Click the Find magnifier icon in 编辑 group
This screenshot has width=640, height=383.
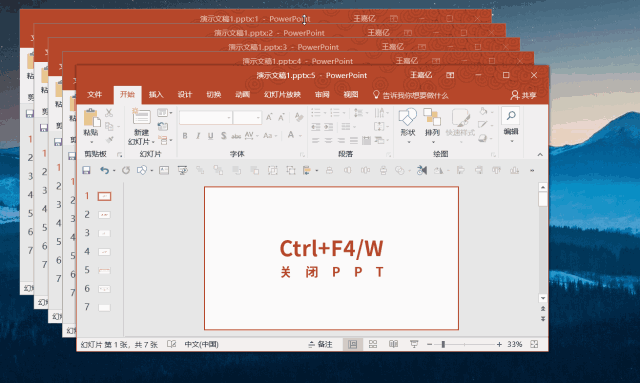pyautogui.click(x=511, y=116)
